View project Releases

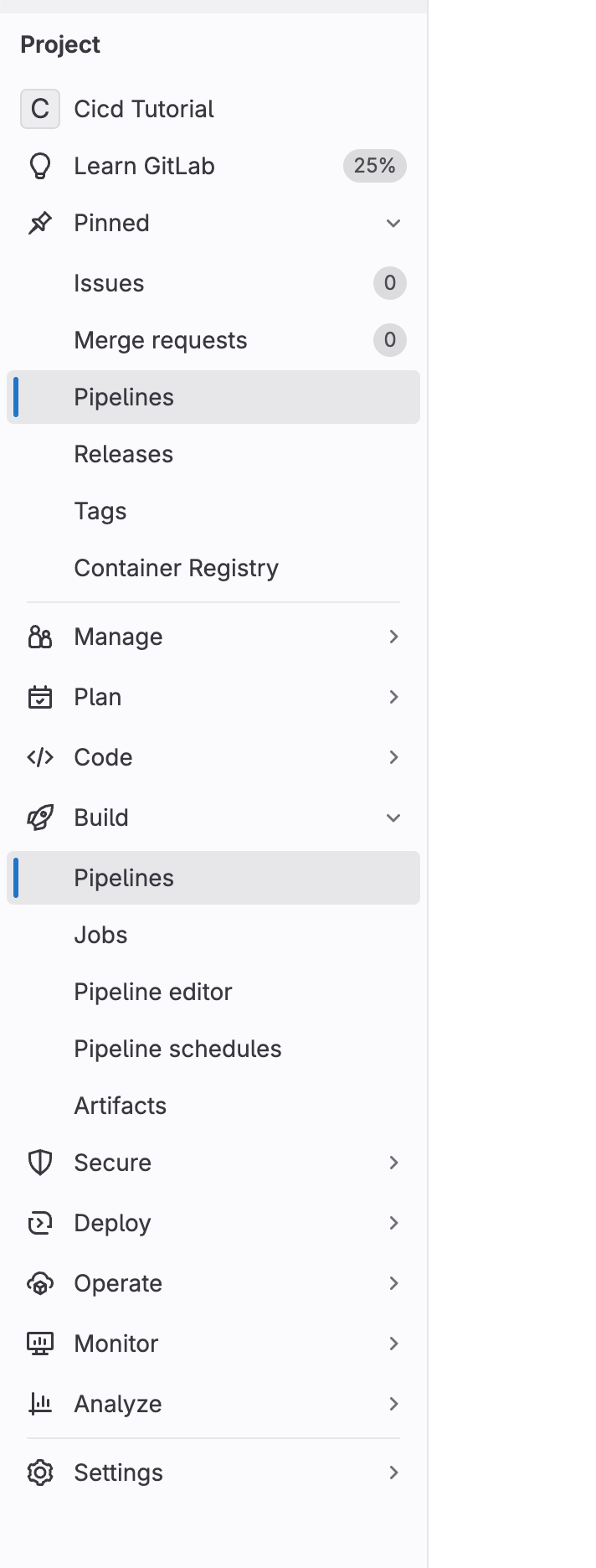tap(124, 453)
